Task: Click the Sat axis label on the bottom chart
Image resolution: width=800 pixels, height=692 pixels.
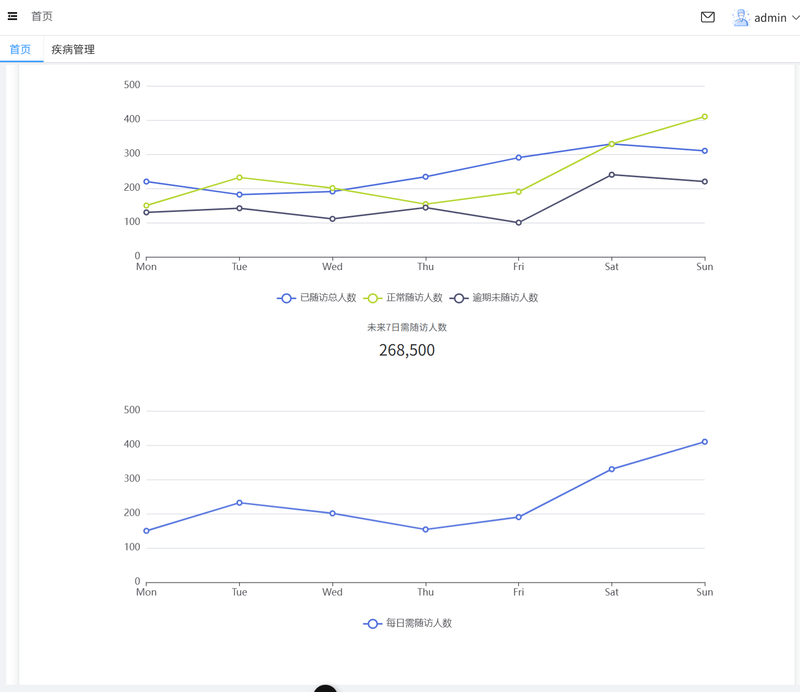Action: [x=611, y=592]
